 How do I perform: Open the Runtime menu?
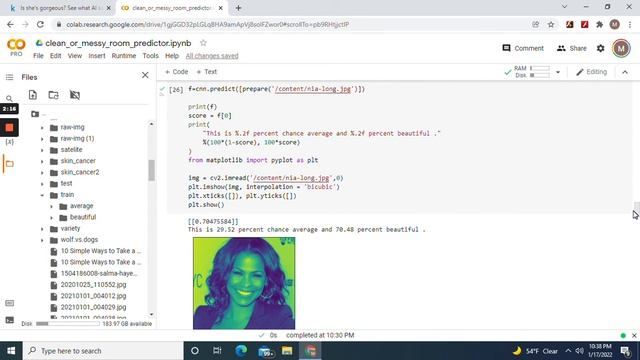tap(124, 56)
